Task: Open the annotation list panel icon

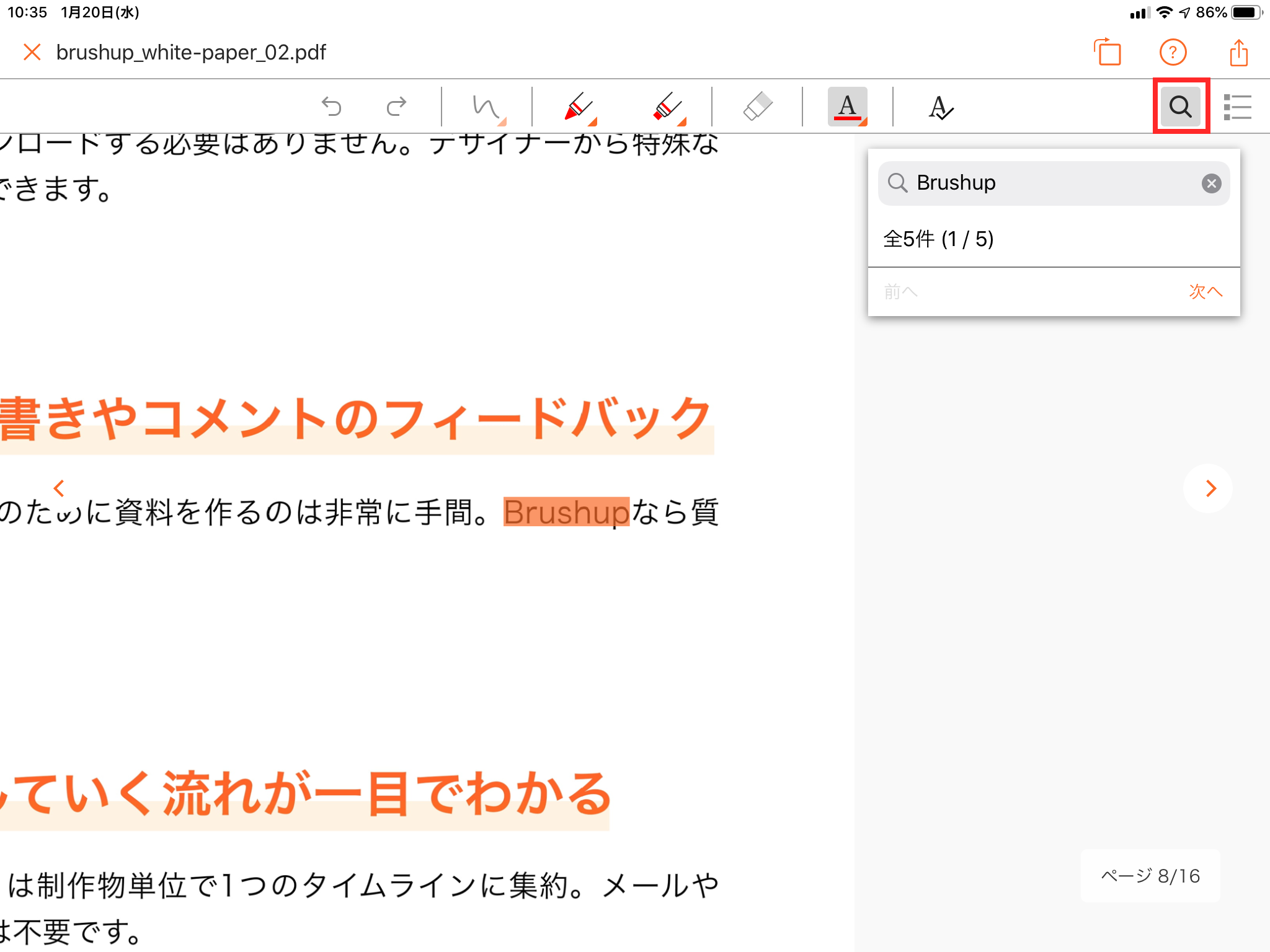Action: point(1237,107)
